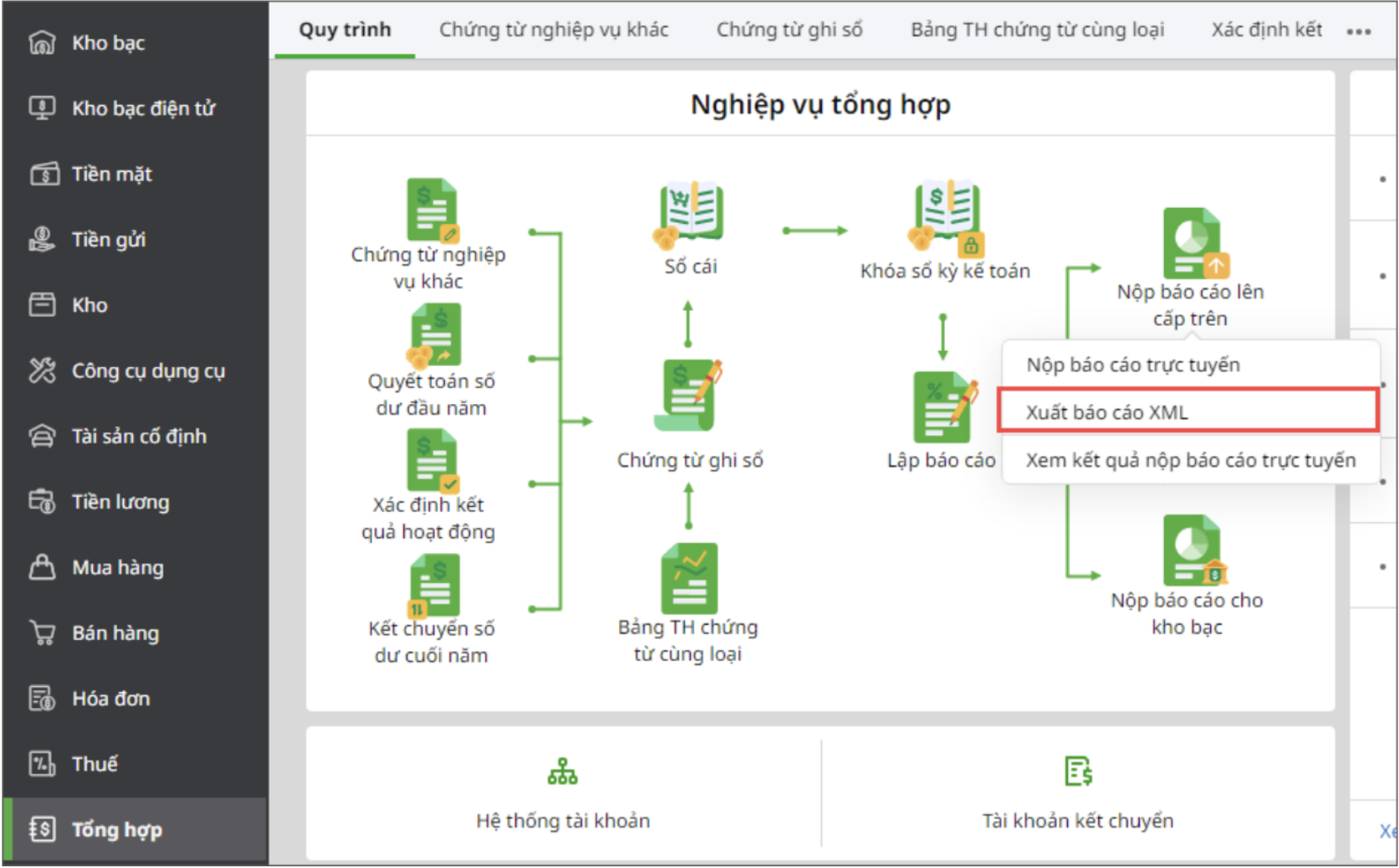Open the Chứng từ nghiệp vụ khác document icon
This screenshot has width=1399, height=868.
point(432,210)
